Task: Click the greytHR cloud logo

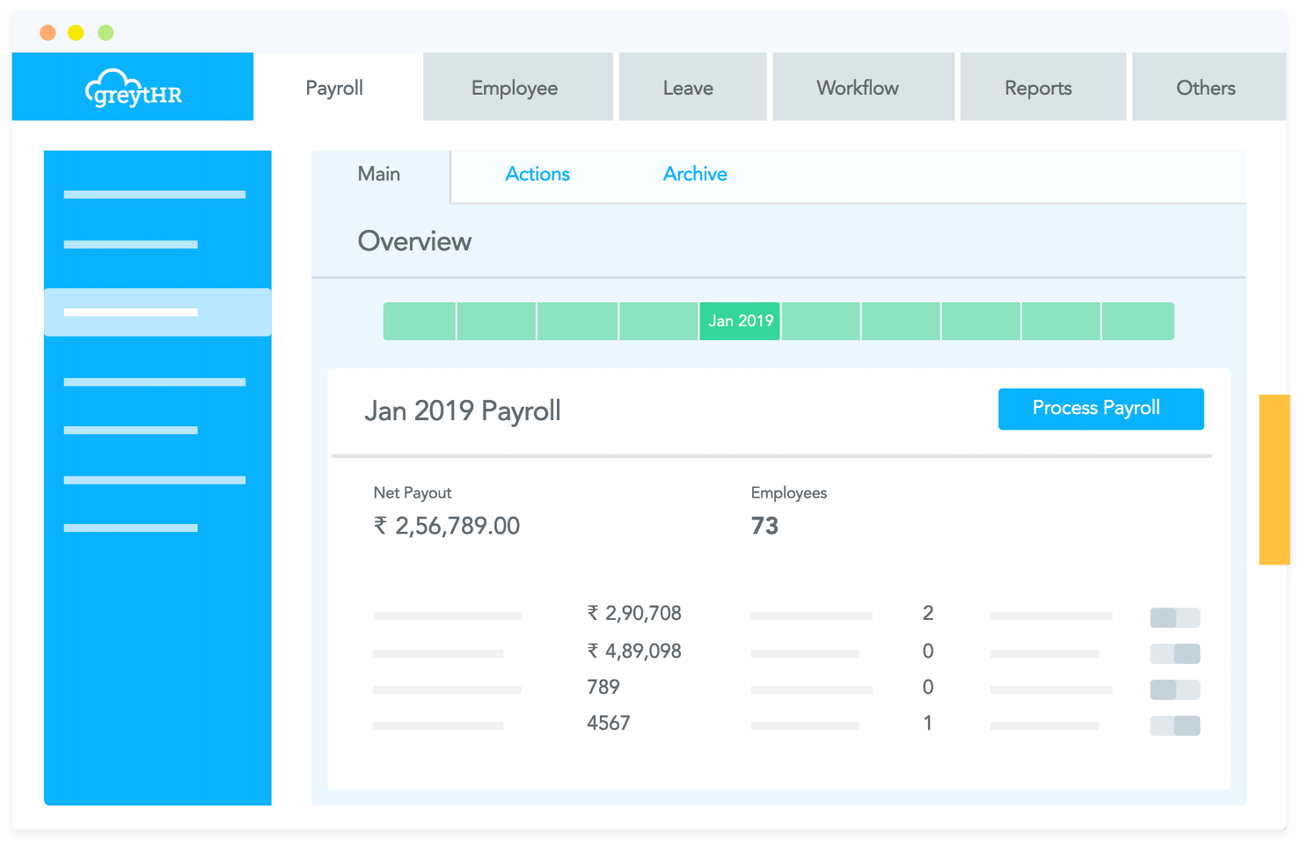Action: pos(132,87)
